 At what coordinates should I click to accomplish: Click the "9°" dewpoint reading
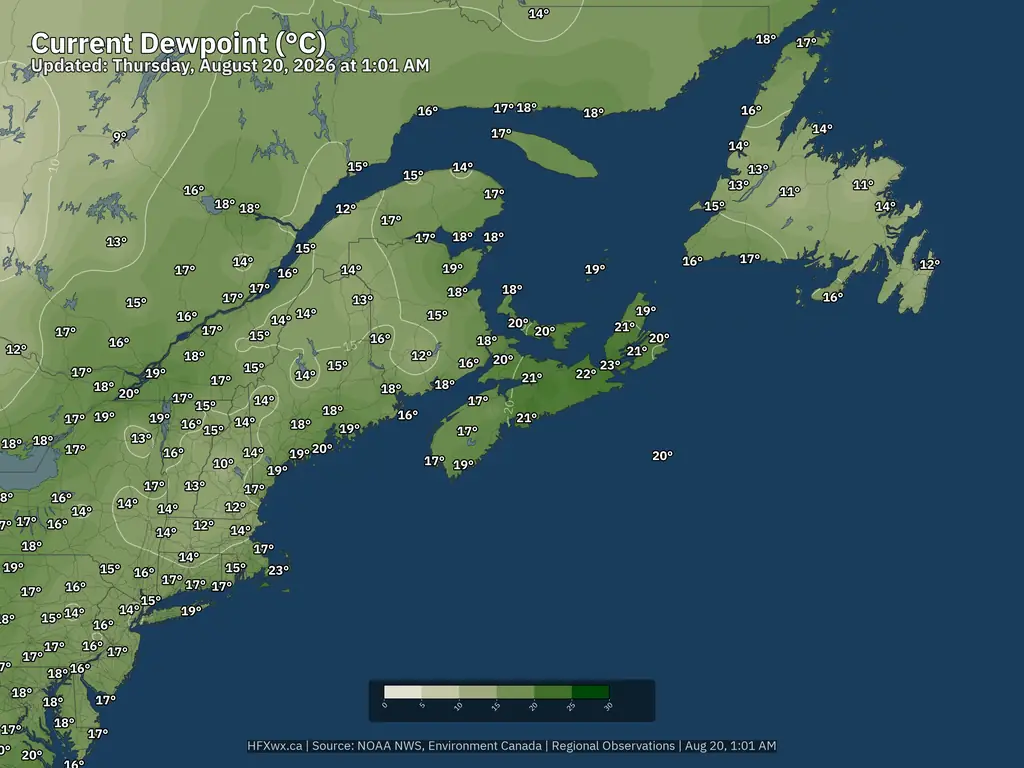120,136
